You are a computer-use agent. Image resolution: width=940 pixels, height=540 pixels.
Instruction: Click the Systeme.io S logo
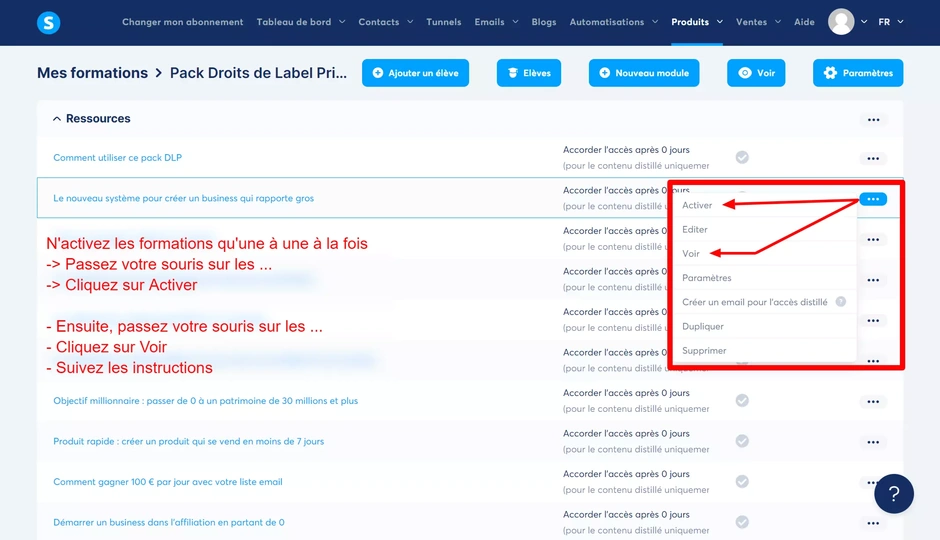pos(49,23)
